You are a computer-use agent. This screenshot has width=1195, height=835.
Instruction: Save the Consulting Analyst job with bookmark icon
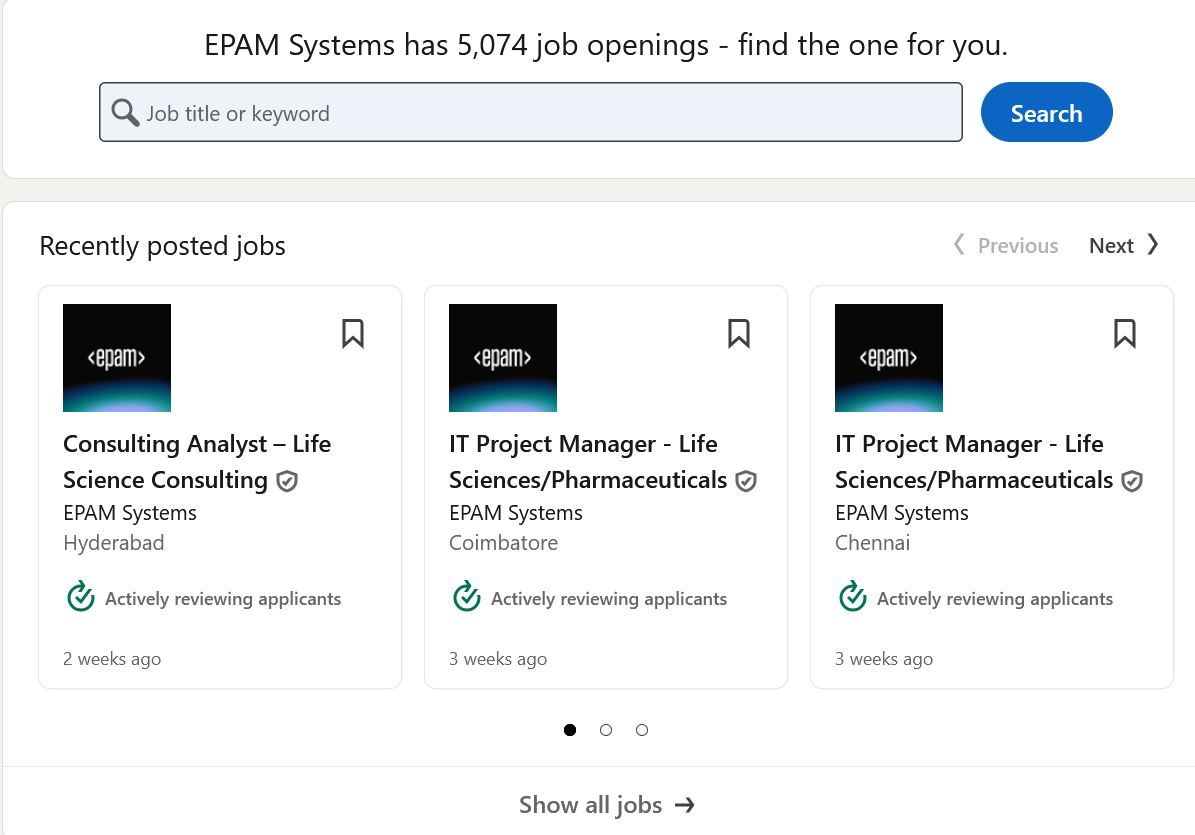coord(353,334)
